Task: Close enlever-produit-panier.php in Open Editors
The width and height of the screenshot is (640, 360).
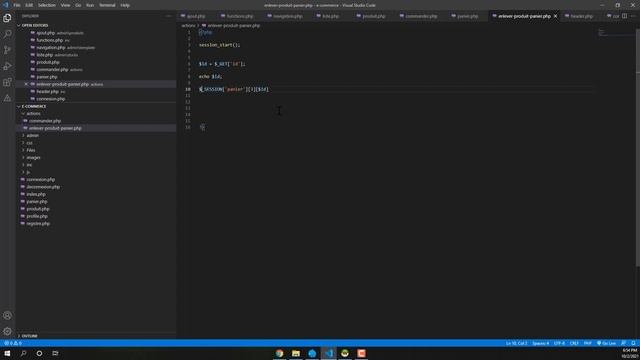Action: pyautogui.click(x=26, y=84)
